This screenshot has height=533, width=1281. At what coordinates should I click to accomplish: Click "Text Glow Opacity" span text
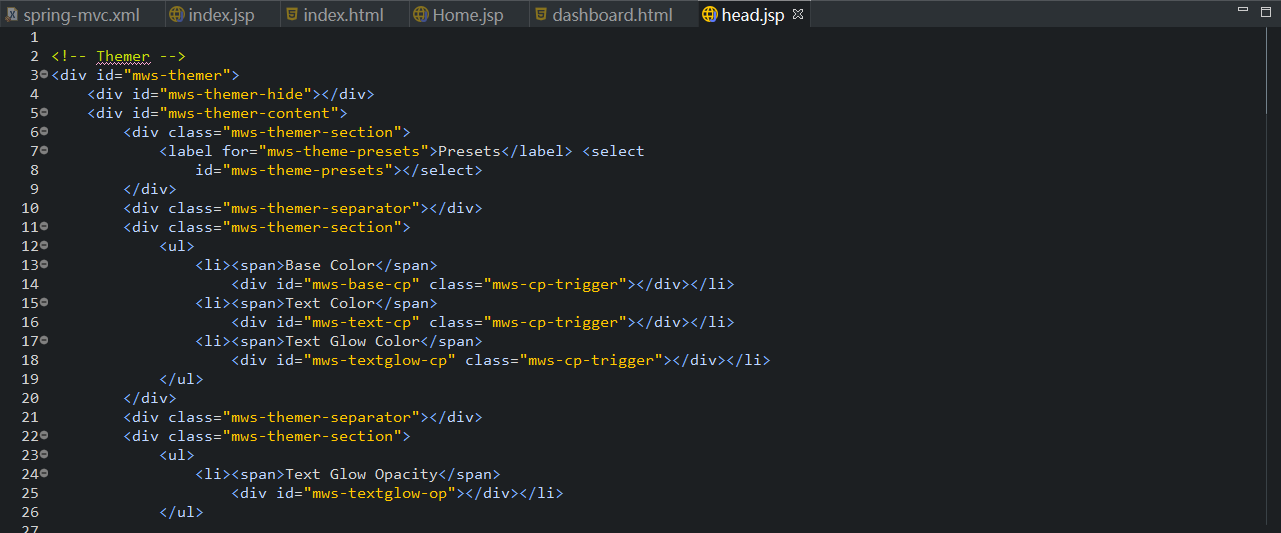362,474
